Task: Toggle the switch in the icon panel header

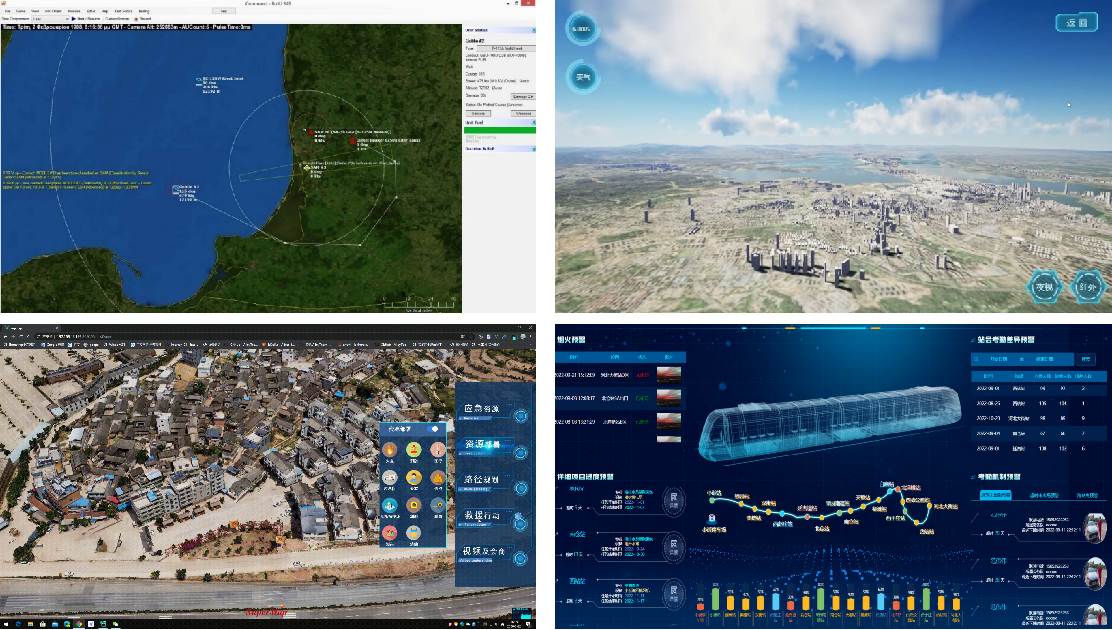Action: [x=434, y=428]
